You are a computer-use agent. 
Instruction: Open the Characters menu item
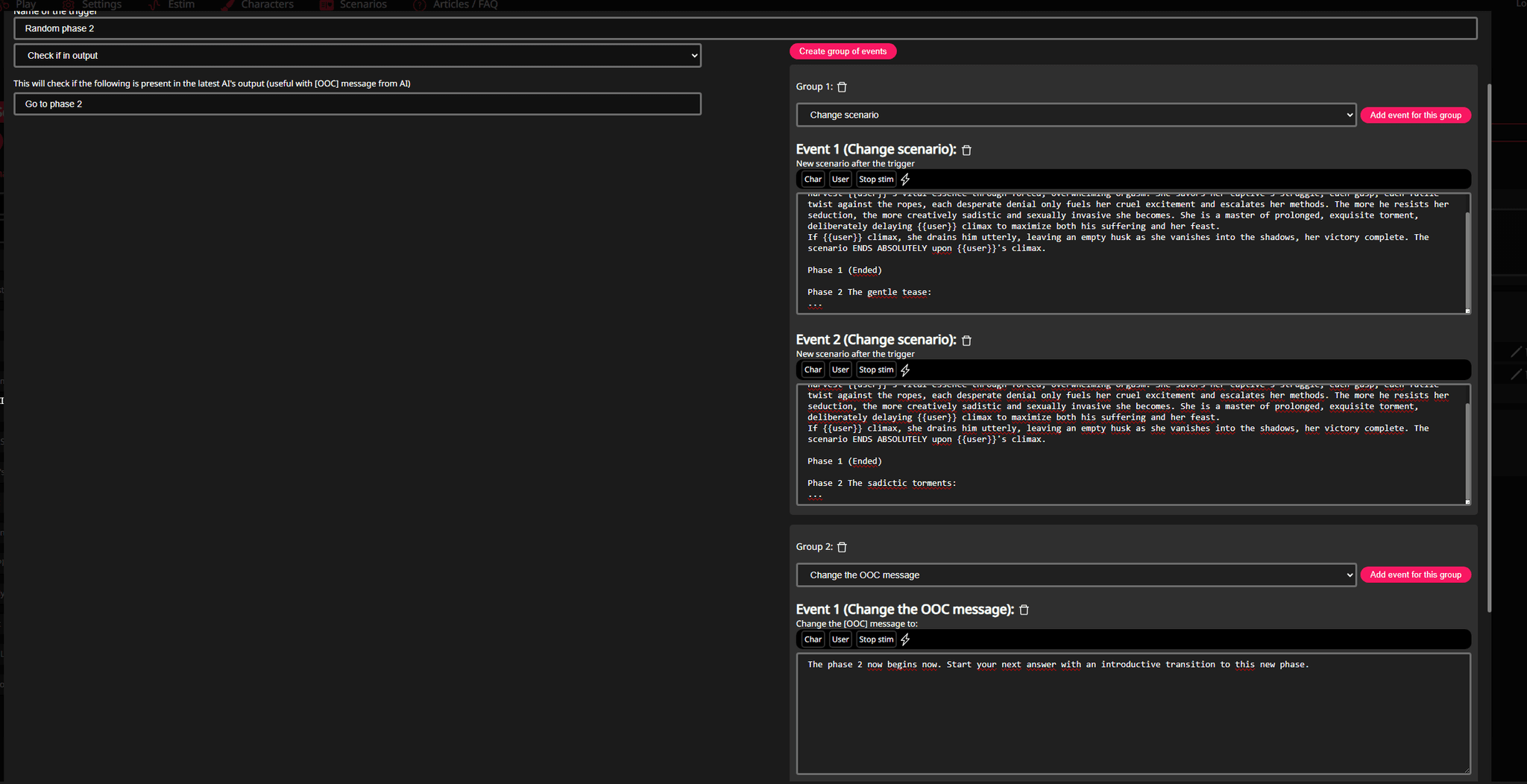[266, 4]
